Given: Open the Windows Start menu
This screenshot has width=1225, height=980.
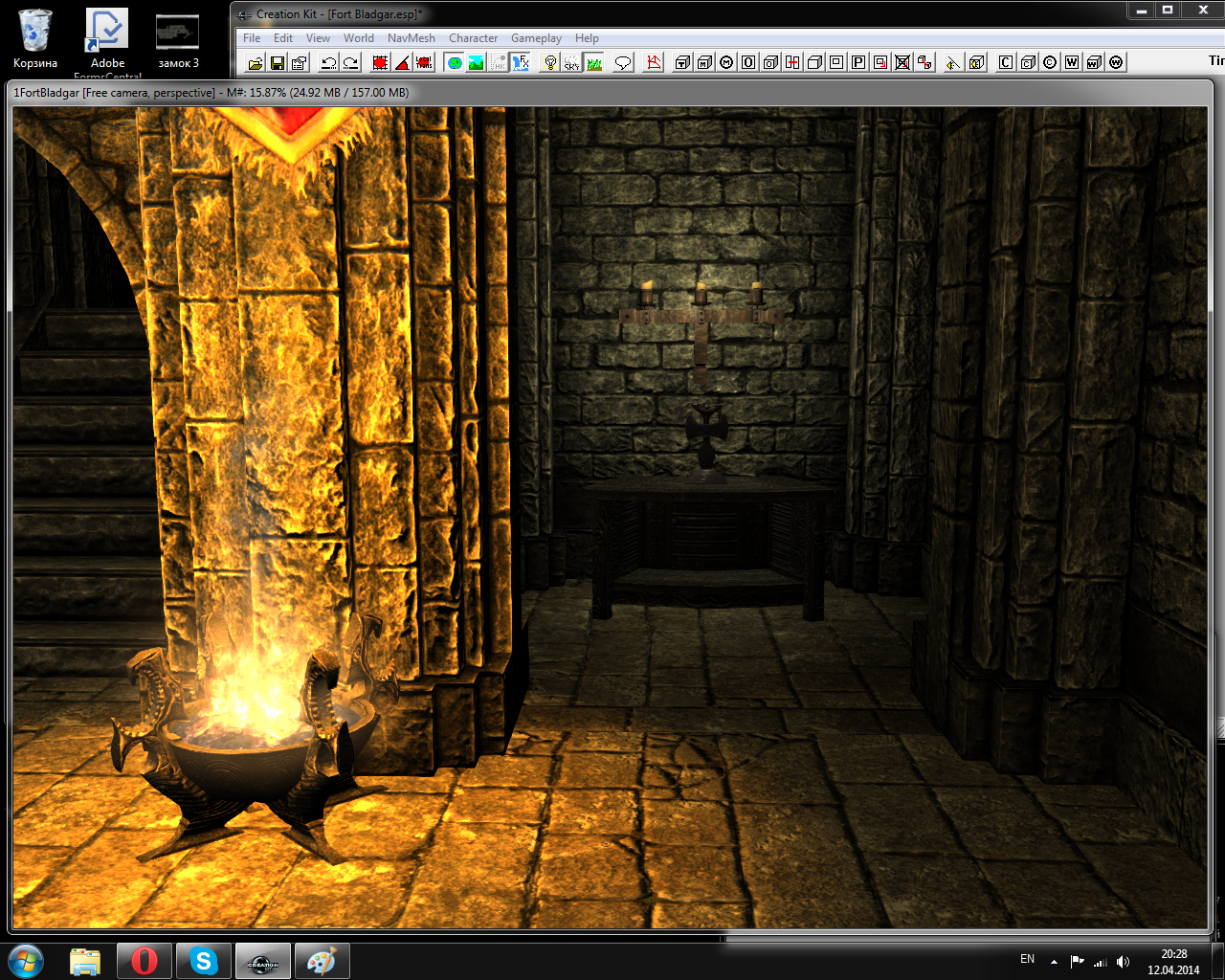Looking at the screenshot, I should [x=26, y=960].
